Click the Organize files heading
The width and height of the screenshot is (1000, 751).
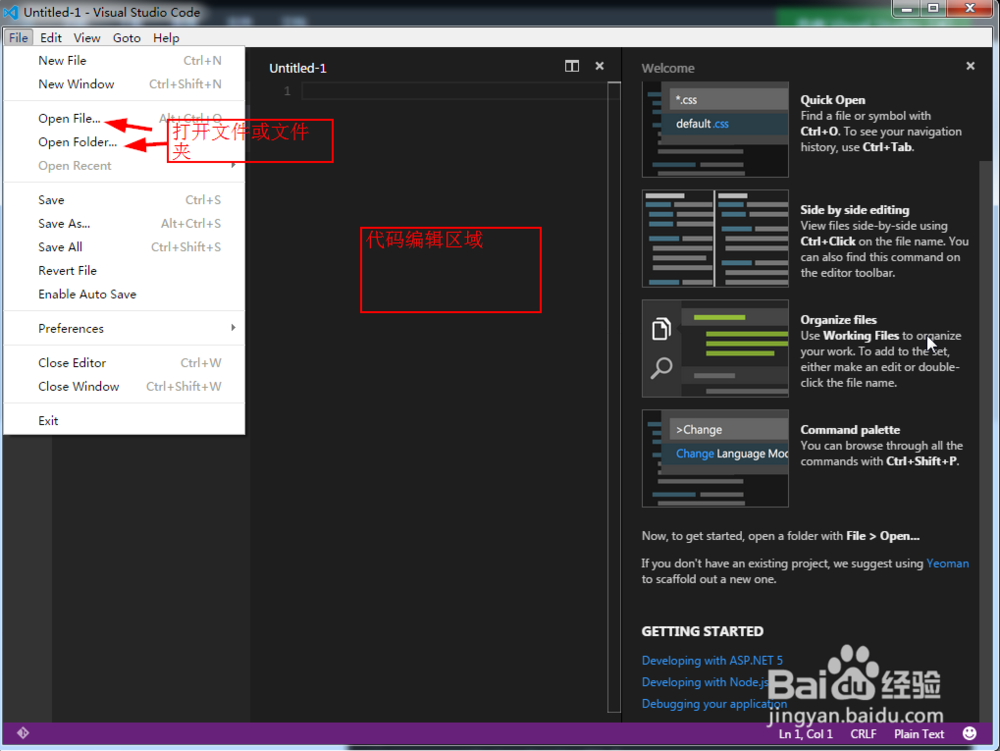tap(839, 320)
